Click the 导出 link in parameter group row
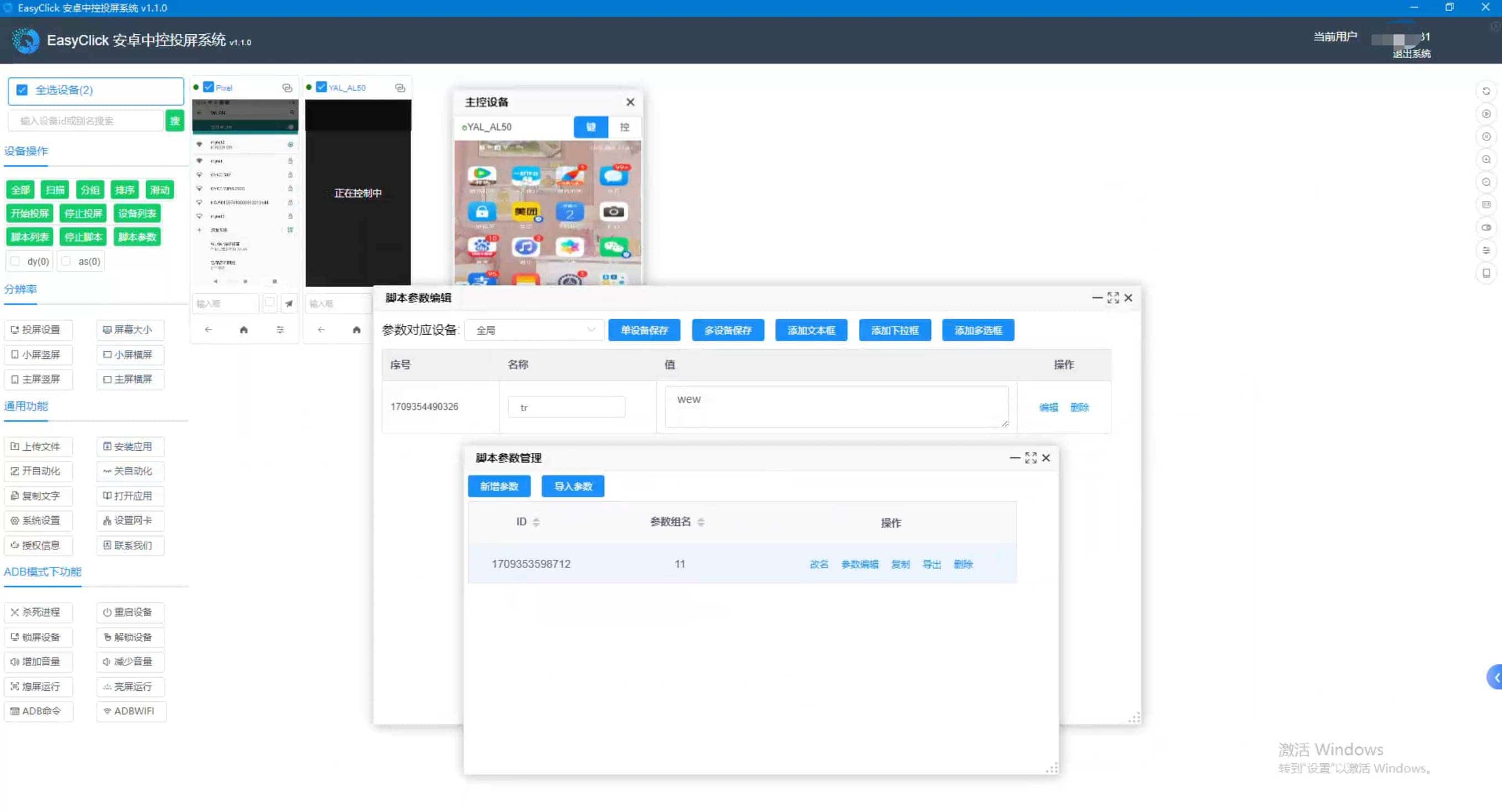The width and height of the screenshot is (1502, 812). [x=931, y=564]
